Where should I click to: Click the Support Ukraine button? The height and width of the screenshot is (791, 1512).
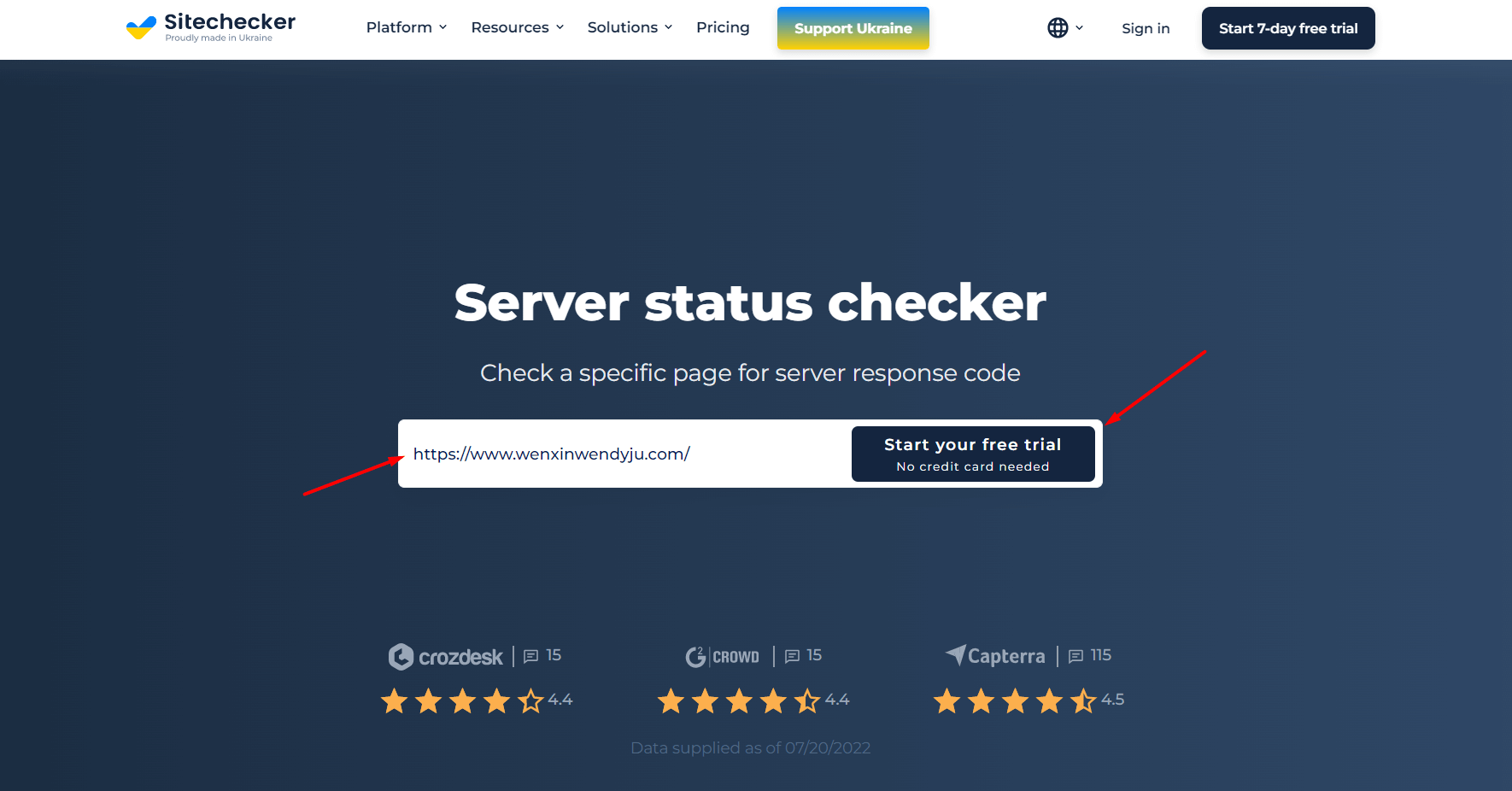click(853, 28)
